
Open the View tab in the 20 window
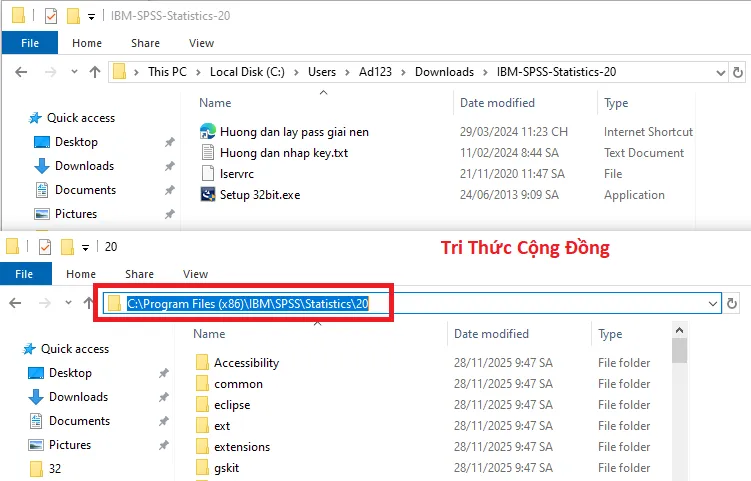pos(195,274)
